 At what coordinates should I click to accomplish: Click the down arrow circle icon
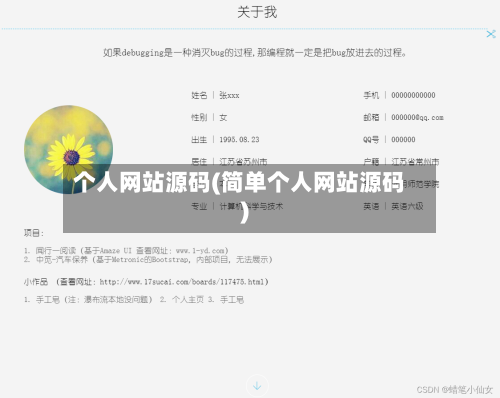pos(257,386)
